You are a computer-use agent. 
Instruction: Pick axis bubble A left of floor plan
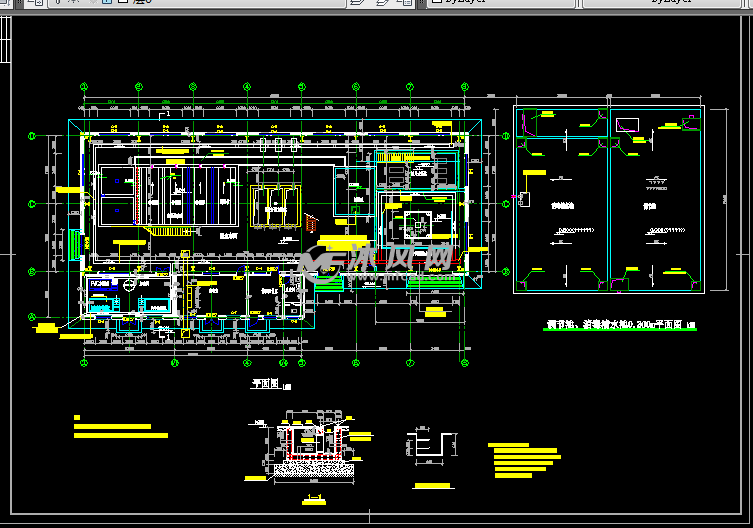(32, 317)
